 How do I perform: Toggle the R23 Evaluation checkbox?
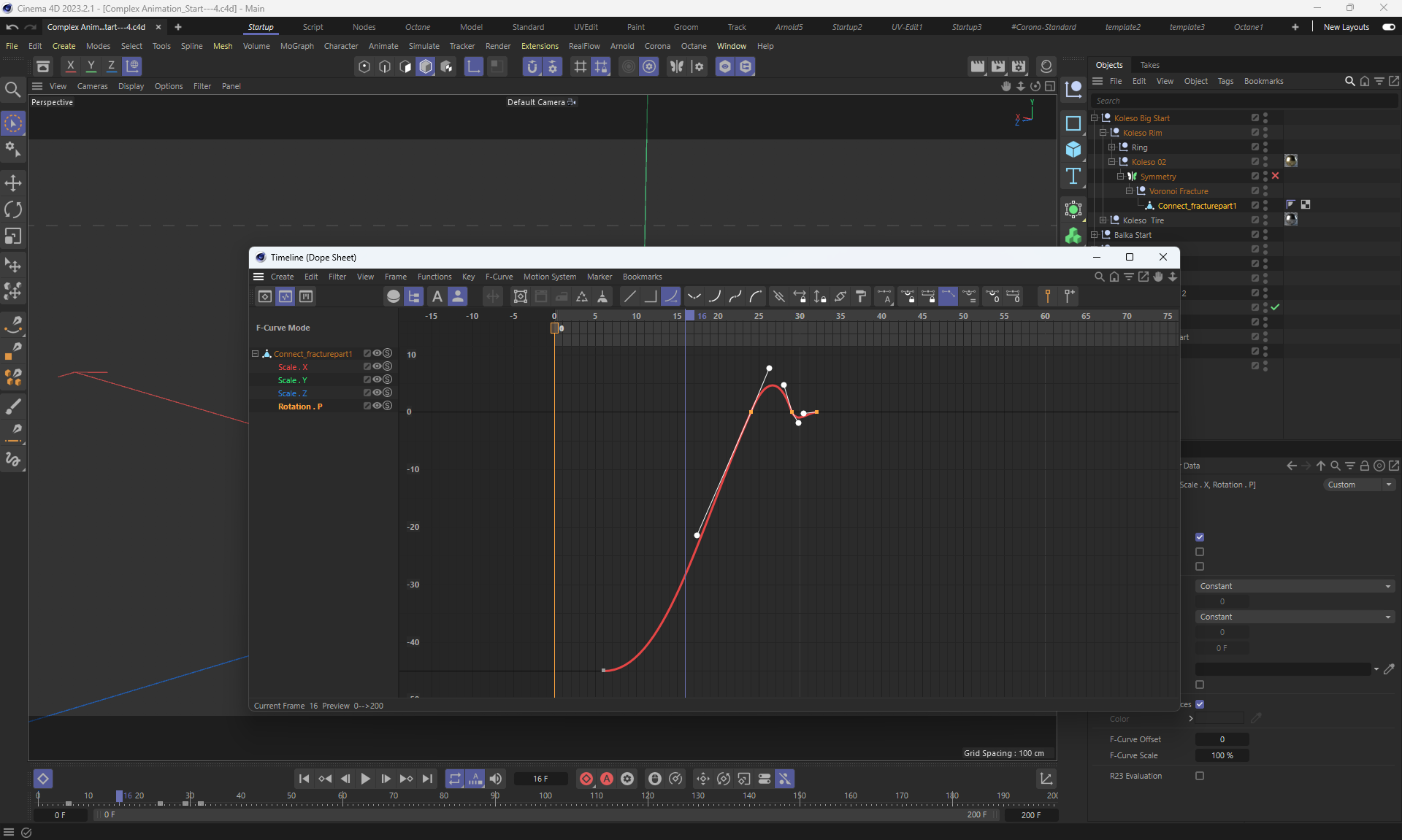pyautogui.click(x=1199, y=776)
